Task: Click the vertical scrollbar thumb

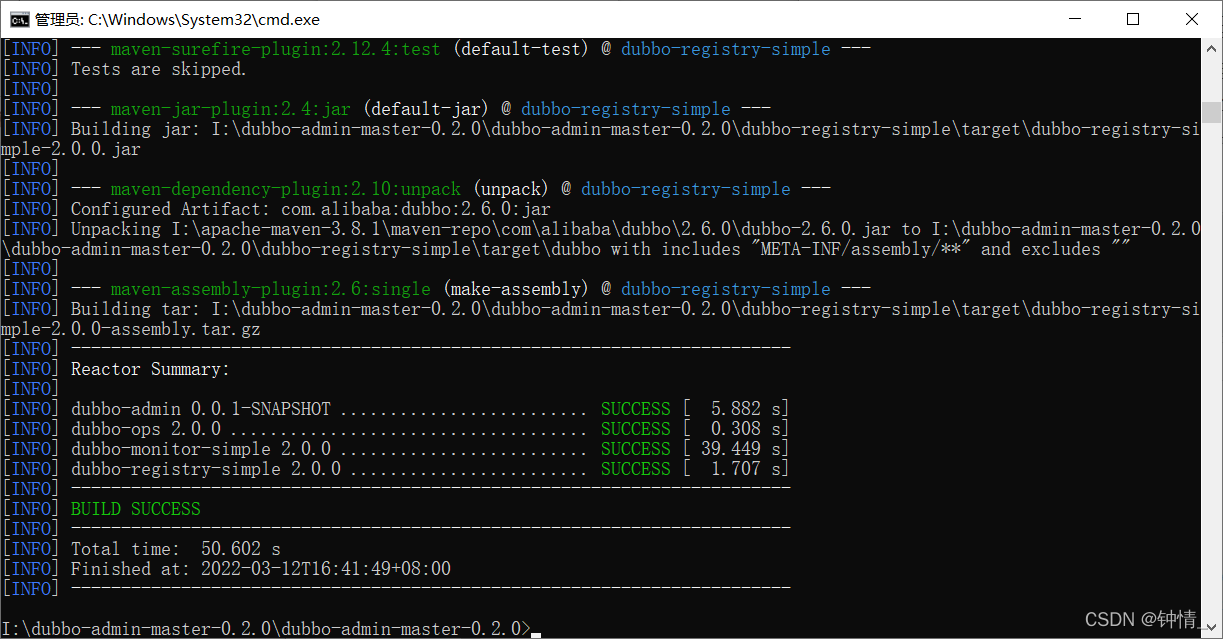Action: pyautogui.click(x=1211, y=111)
